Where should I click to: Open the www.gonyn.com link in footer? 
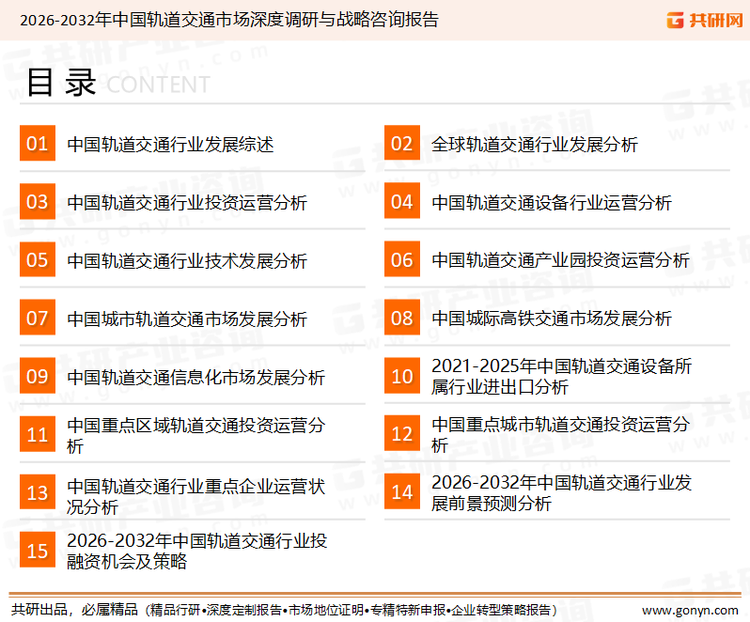pyautogui.click(x=690, y=610)
